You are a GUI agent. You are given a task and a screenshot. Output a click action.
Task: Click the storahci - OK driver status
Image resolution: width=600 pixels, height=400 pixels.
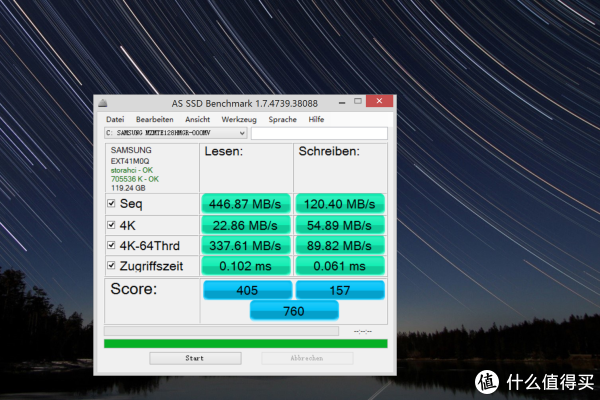[x=132, y=170]
